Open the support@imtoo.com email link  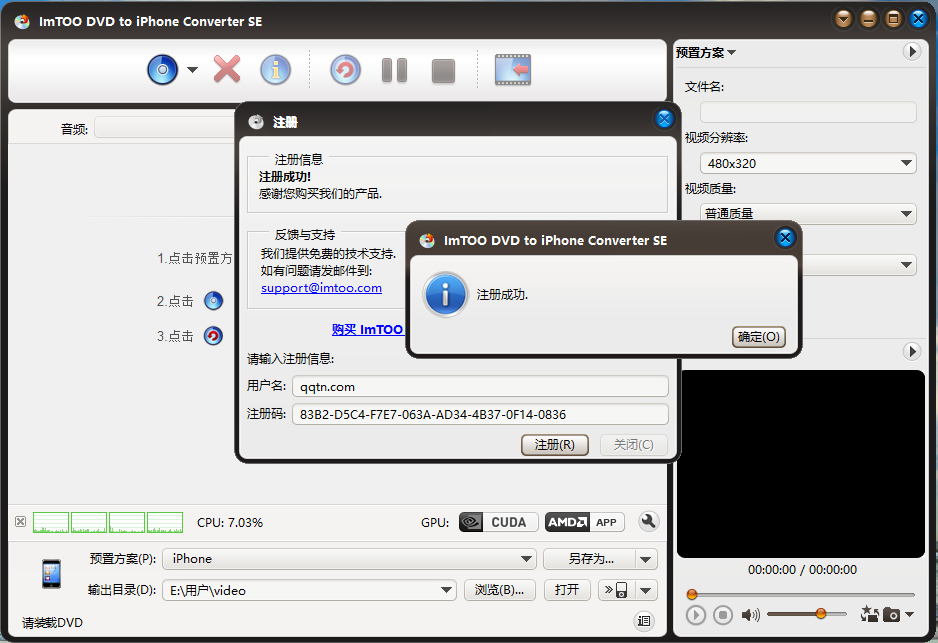pos(321,288)
